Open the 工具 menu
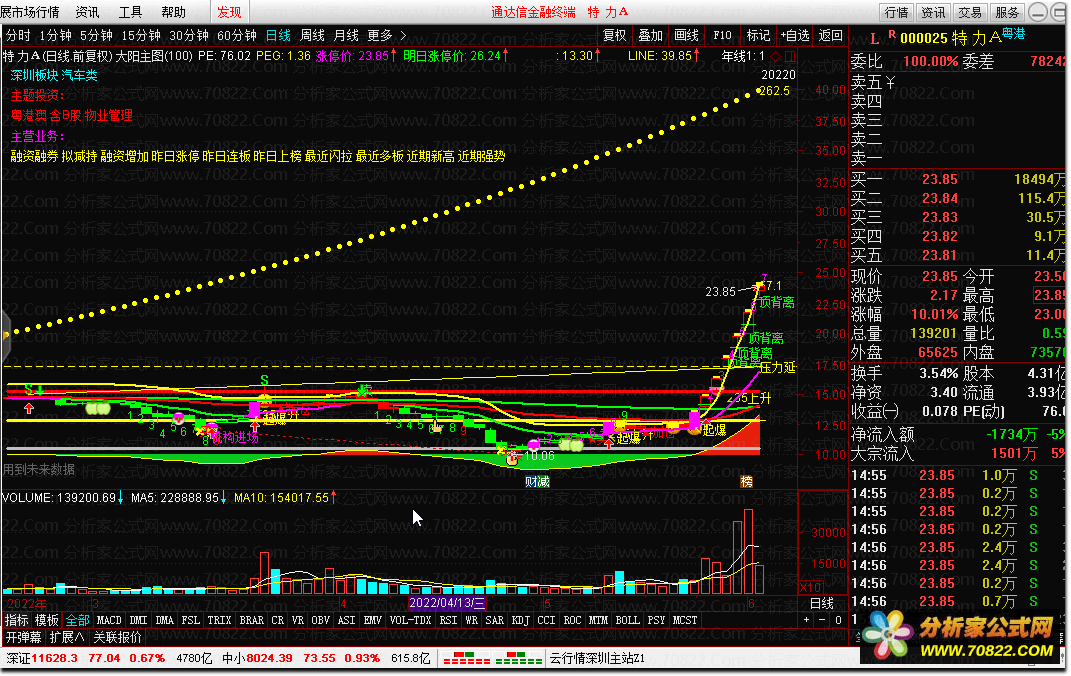 130,12
